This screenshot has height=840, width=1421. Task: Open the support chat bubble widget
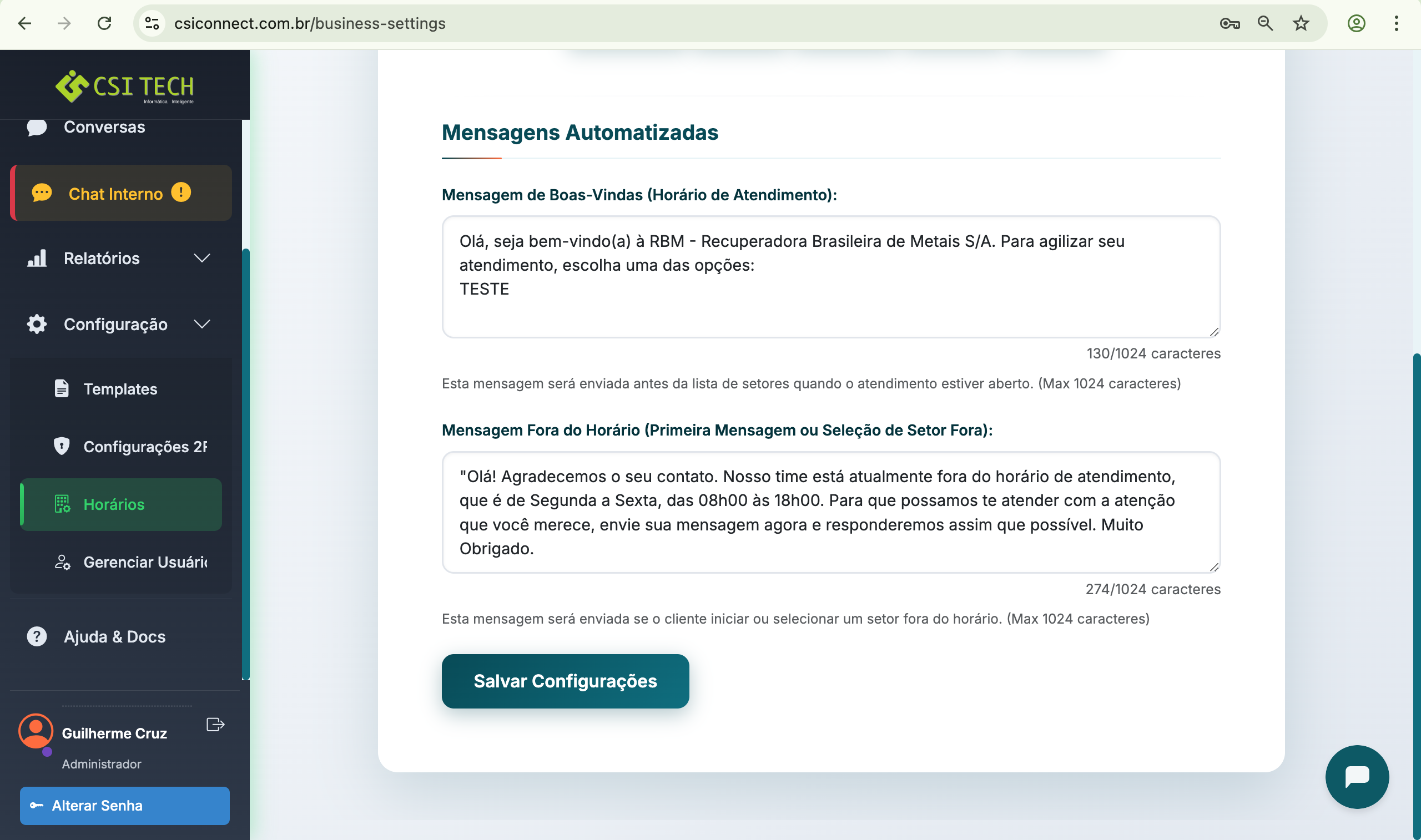coord(1357,777)
